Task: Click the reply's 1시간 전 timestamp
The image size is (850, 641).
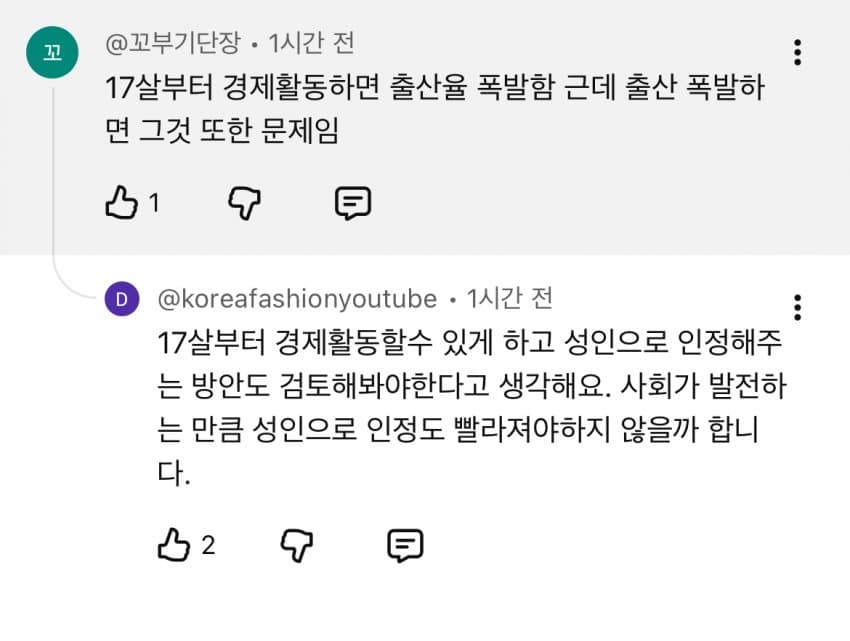Action: coord(510,299)
